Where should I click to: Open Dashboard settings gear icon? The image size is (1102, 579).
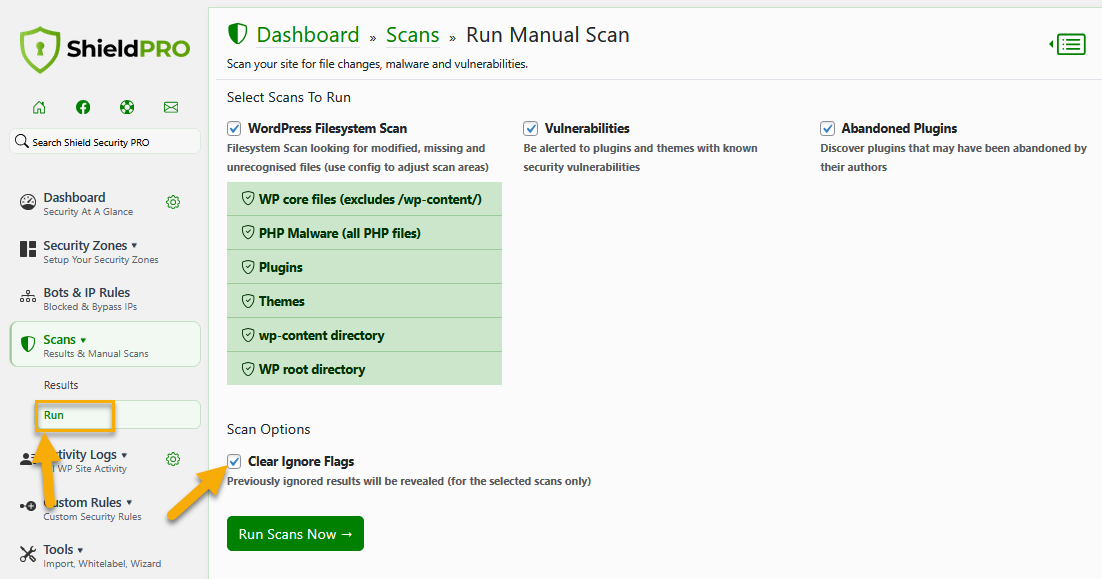pos(173,202)
